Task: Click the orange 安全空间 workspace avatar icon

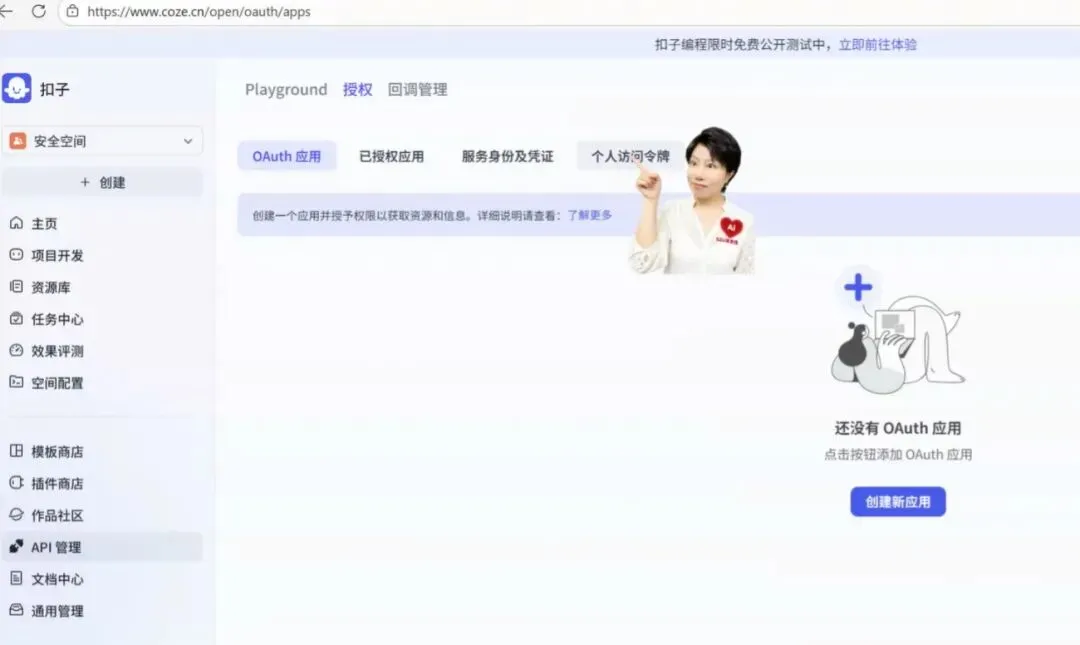Action: (18, 141)
